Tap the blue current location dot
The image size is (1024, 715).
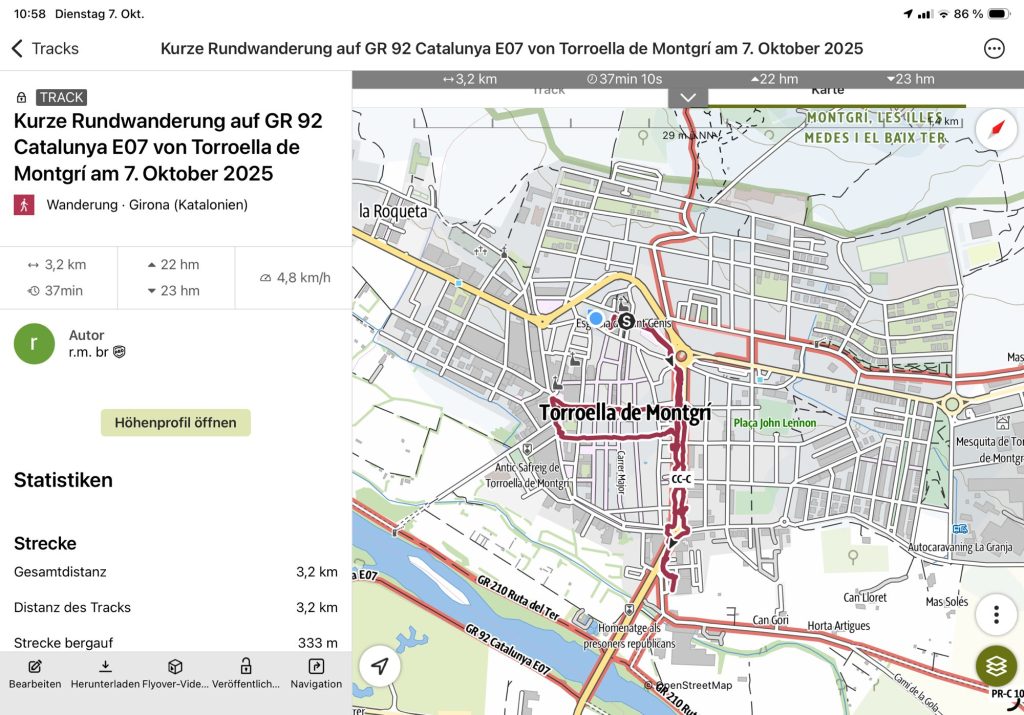[596, 318]
